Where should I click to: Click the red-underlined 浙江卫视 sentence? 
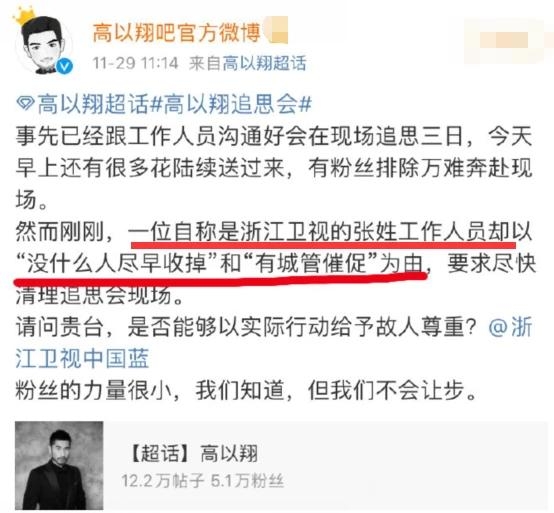[x=278, y=248]
